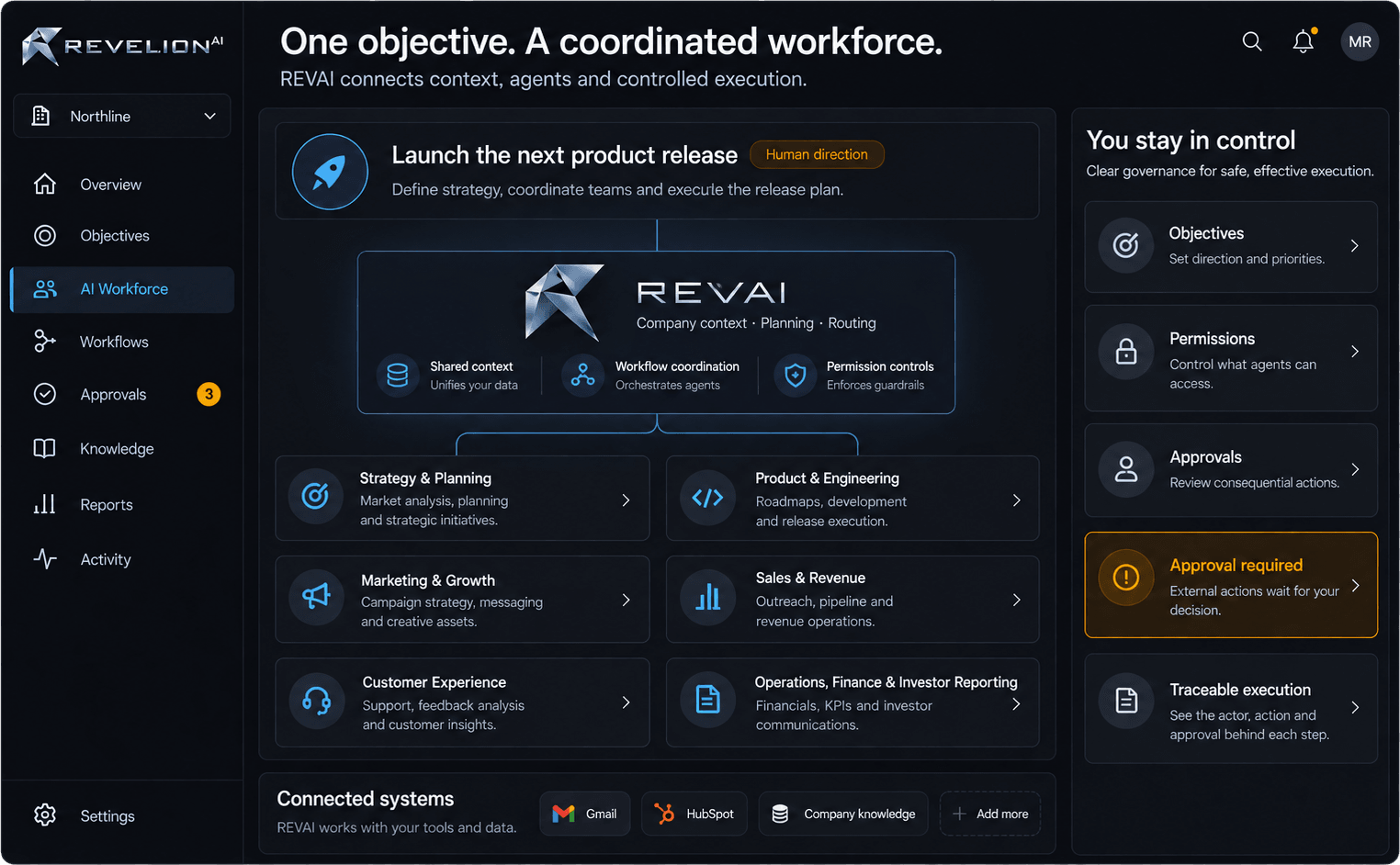Open Activity in the sidebar
This screenshot has width=1400, height=865.
pos(122,559)
